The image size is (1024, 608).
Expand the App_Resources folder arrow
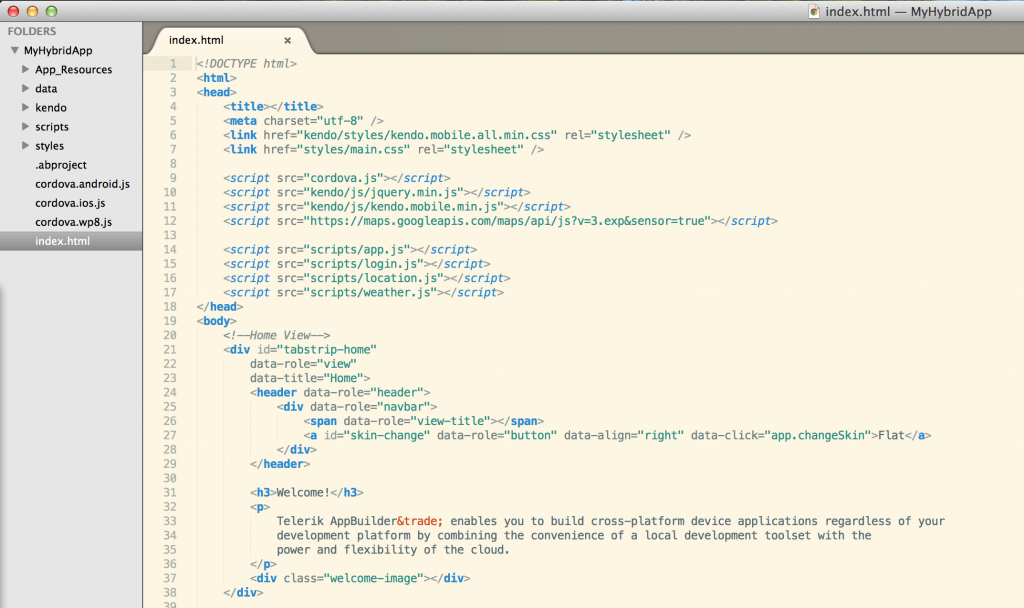[x=25, y=69]
